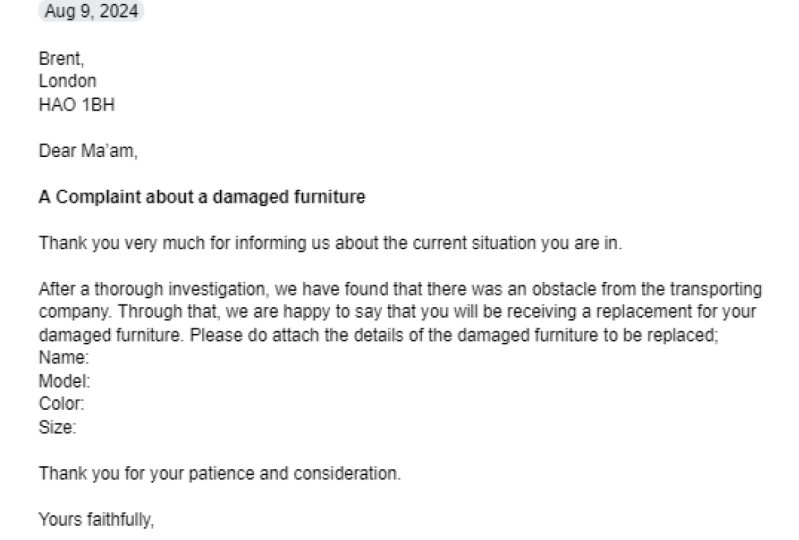Place cursor after the 'Color:' field label

point(87,403)
